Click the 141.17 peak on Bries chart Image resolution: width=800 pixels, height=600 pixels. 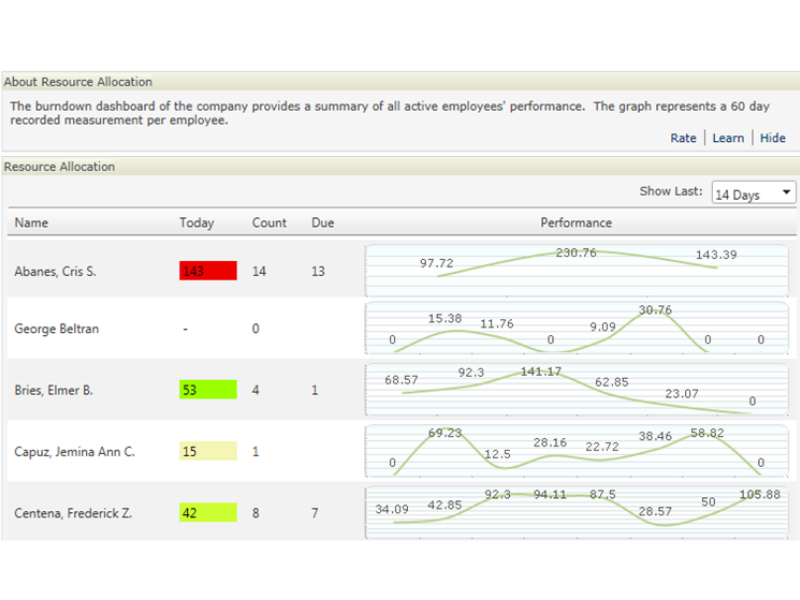tap(541, 371)
